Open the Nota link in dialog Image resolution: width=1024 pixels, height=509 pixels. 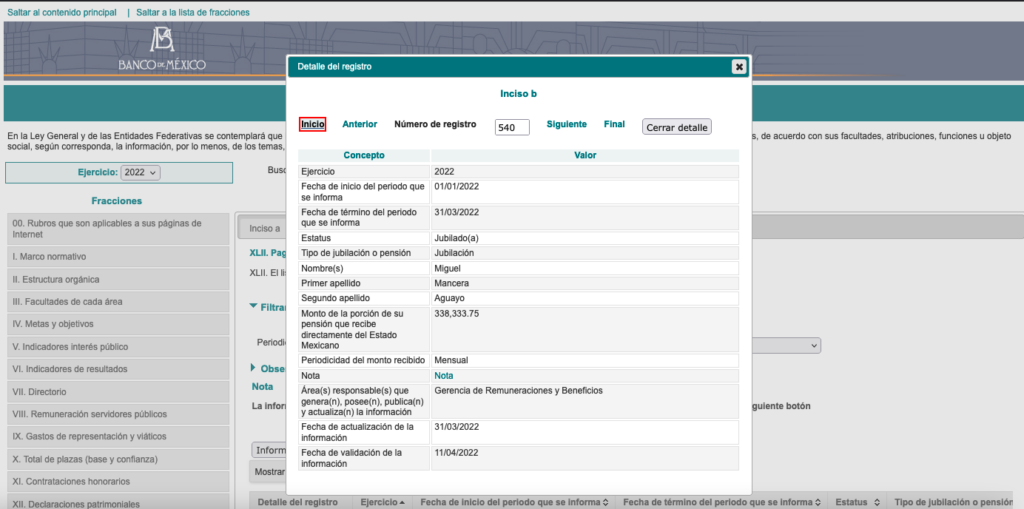pos(444,376)
